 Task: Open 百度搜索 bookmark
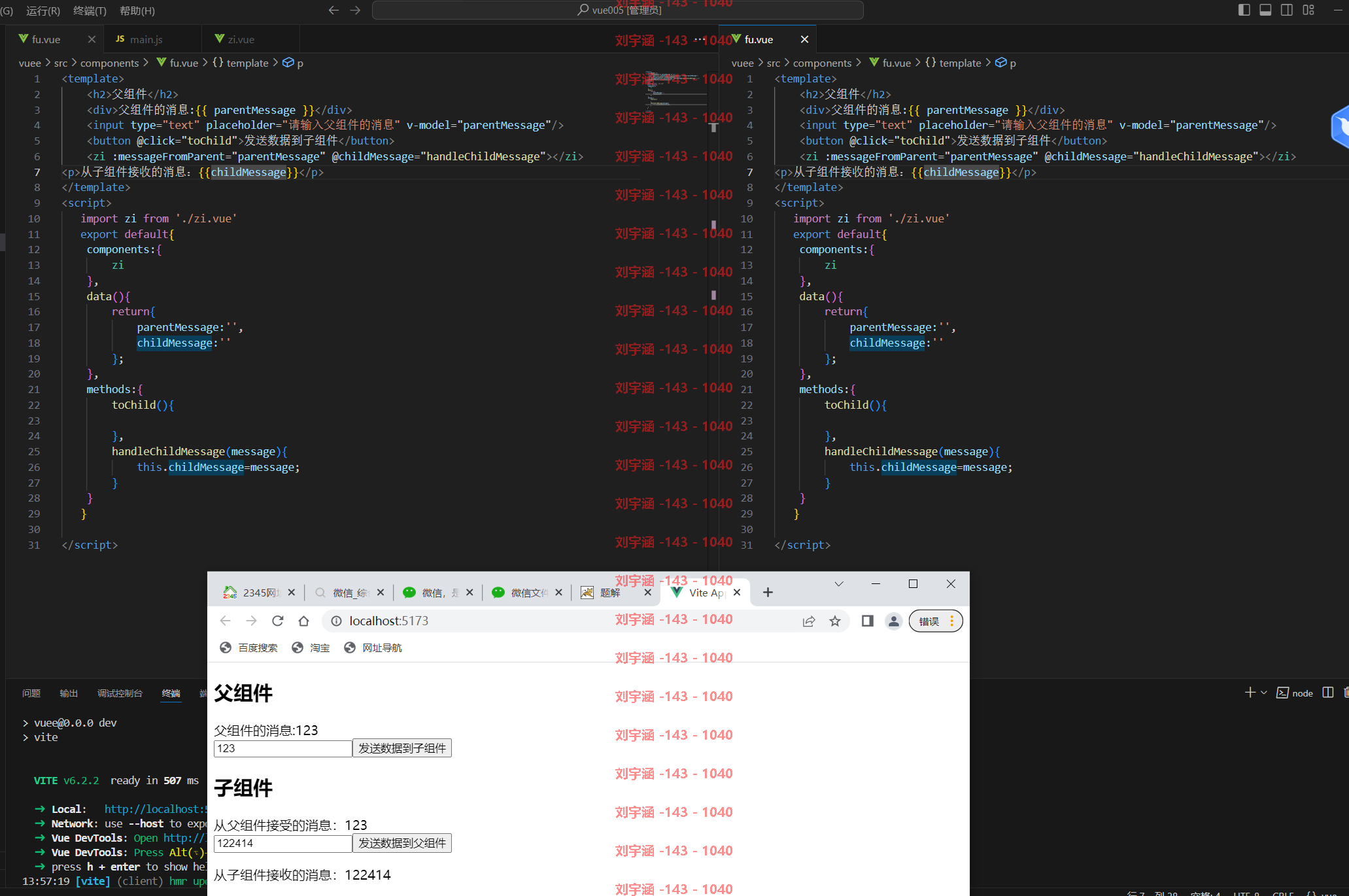pos(248,647)
